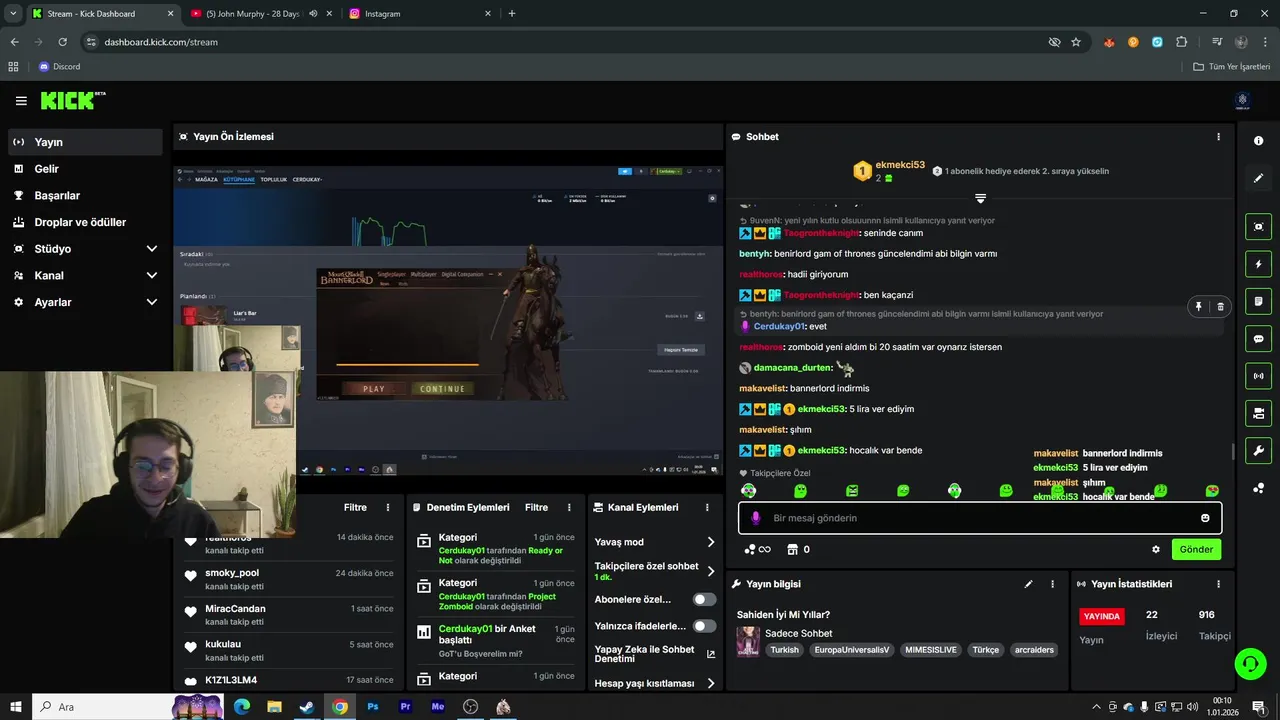Click the chat bubble icon in right sidebar
Screen dimensions: 1280x720
1258,338
